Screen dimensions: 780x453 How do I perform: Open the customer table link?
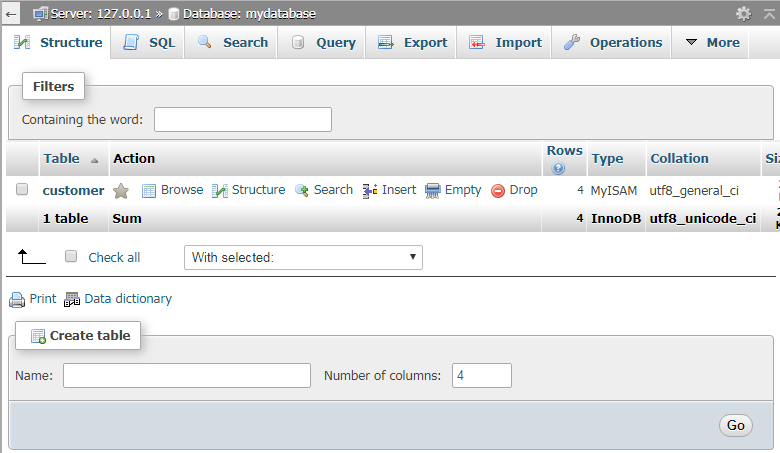[73, 190]
